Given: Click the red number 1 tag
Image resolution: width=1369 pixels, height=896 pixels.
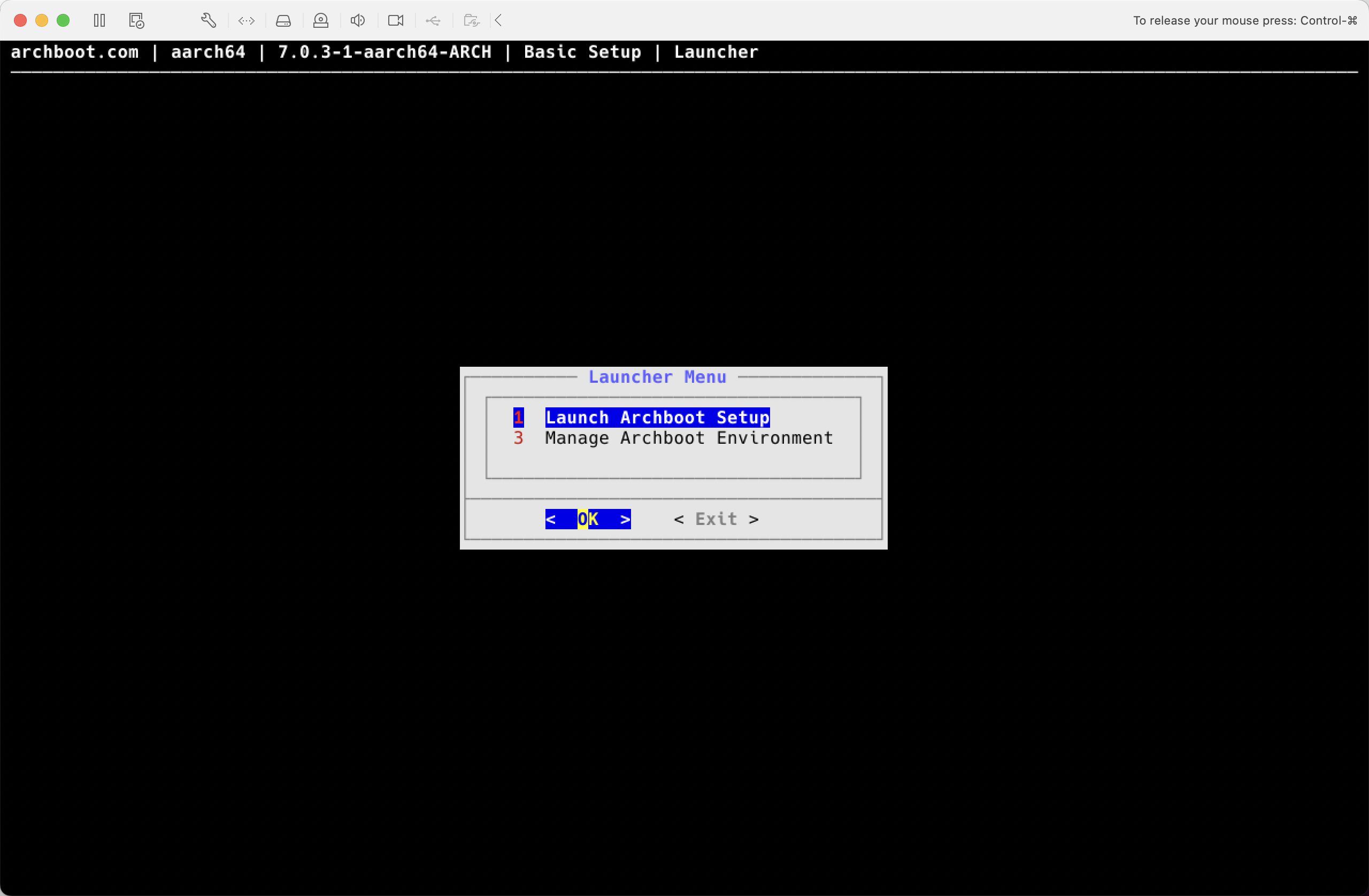Looking at the screenshot, I should (x=518, y=418).
